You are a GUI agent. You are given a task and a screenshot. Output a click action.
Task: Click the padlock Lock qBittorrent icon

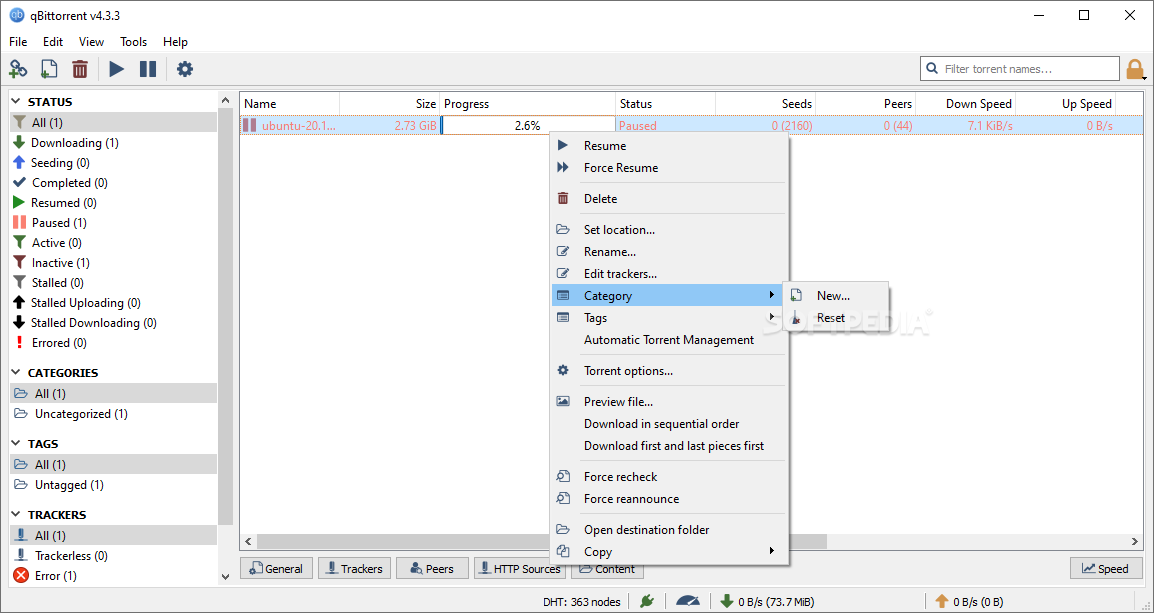pos(1134,69)
